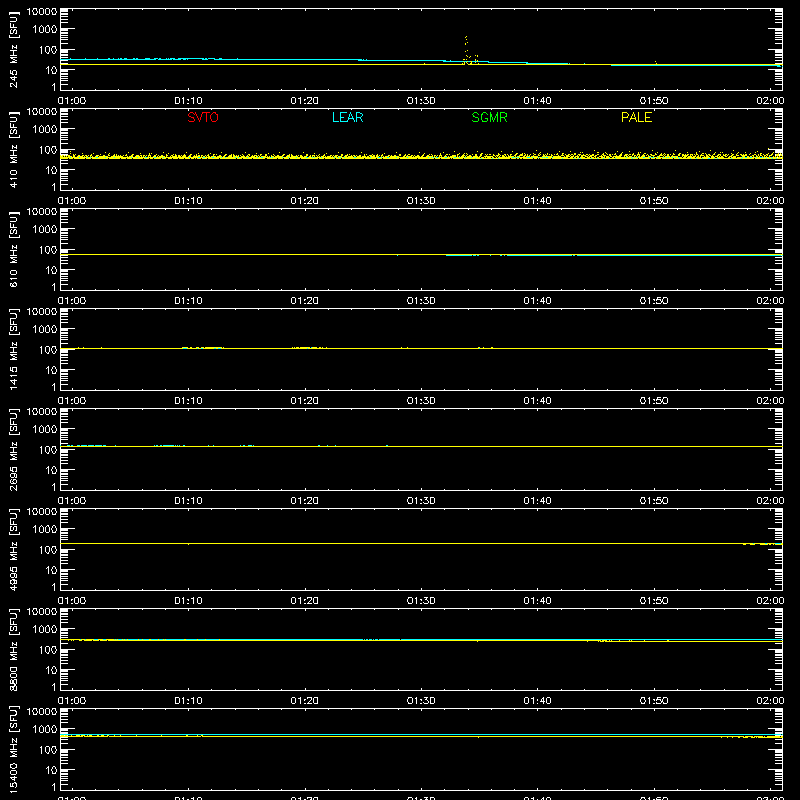Image resolution: width=800 pixels, height=800 pixels.
Task: Click the yellow PALE station legend label
Action: pos(636,117)
